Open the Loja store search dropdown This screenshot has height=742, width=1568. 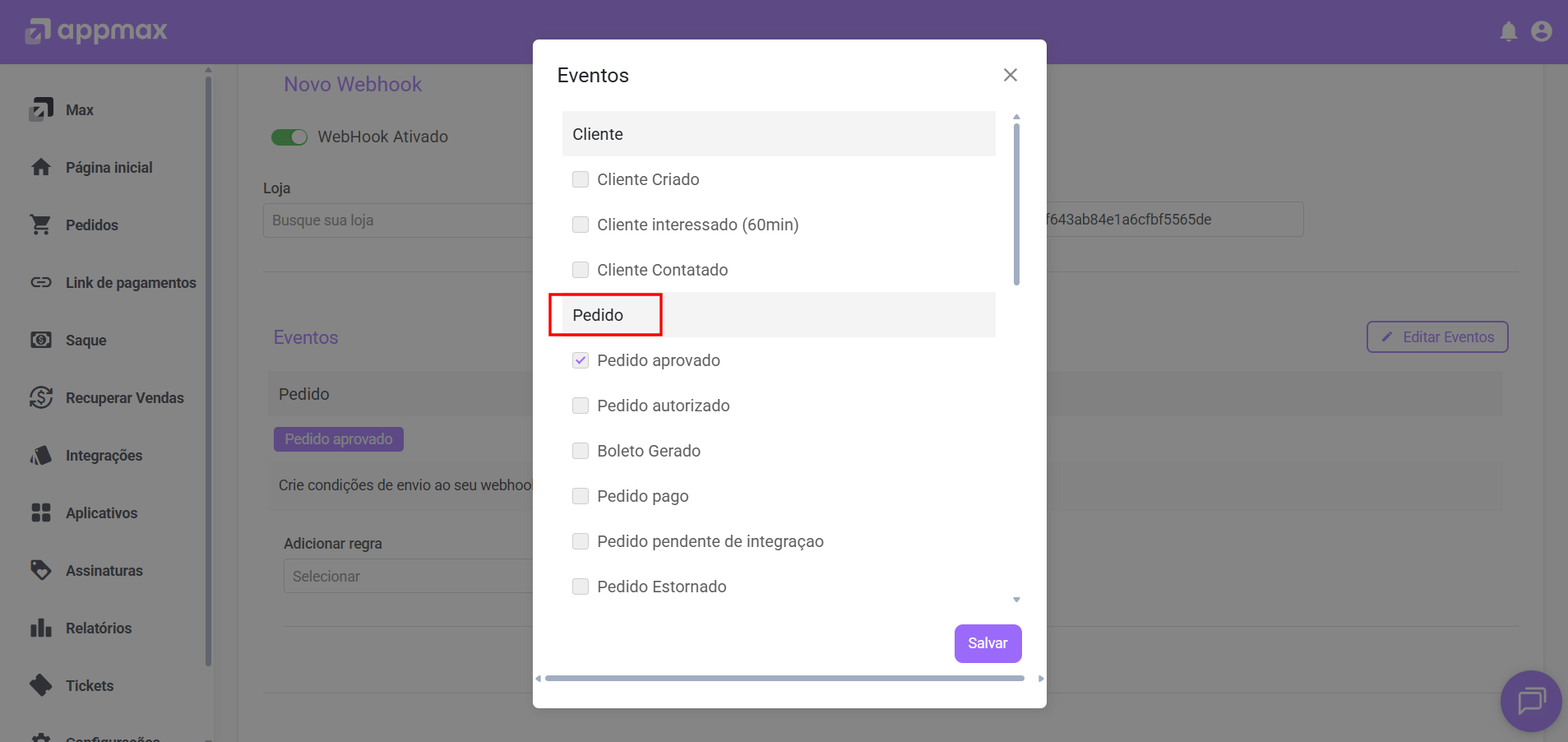pyautogui.click(x=399, y=220)
